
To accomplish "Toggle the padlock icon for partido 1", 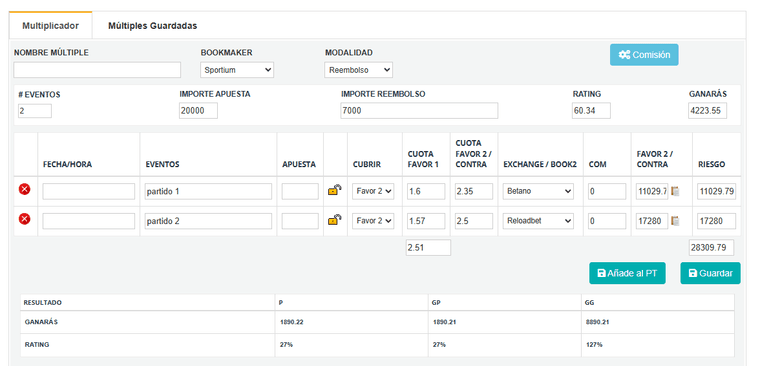I will pyautogui.click(x=334, y=191).
